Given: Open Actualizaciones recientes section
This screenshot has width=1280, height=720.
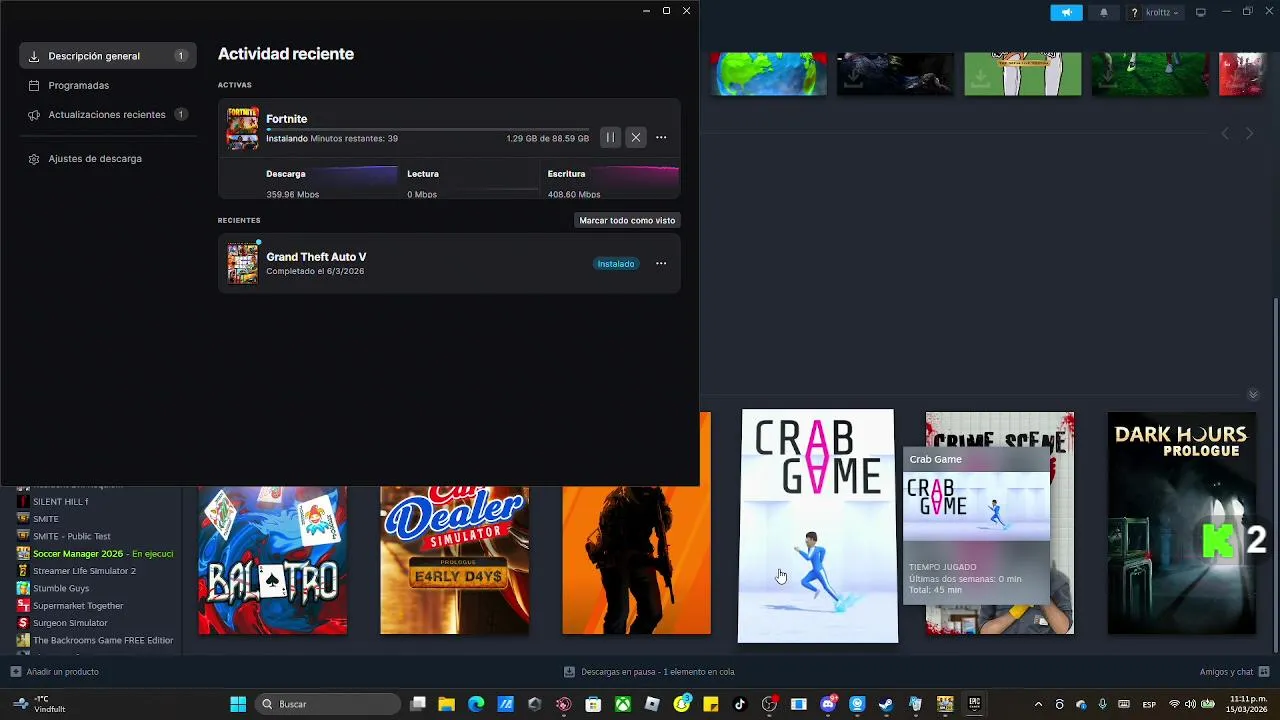Looking at the screenshot, I should 107,114.
